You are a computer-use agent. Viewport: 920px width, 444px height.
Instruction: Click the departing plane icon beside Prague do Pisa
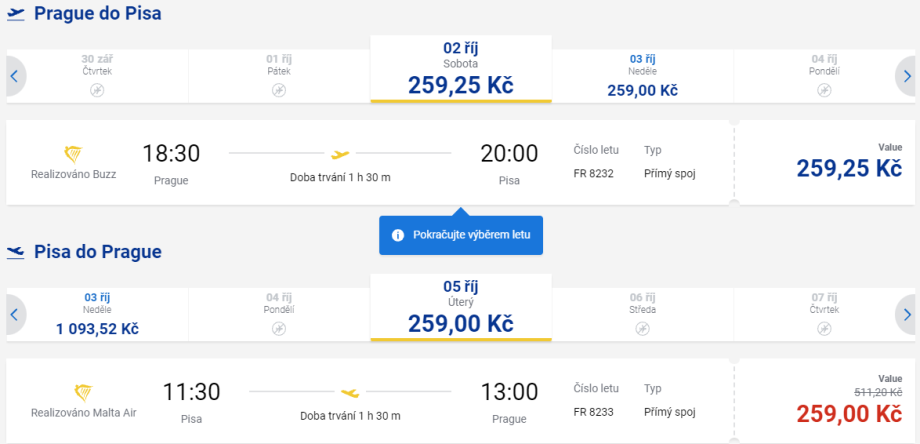pyautogui.click(x=15, y=14)
